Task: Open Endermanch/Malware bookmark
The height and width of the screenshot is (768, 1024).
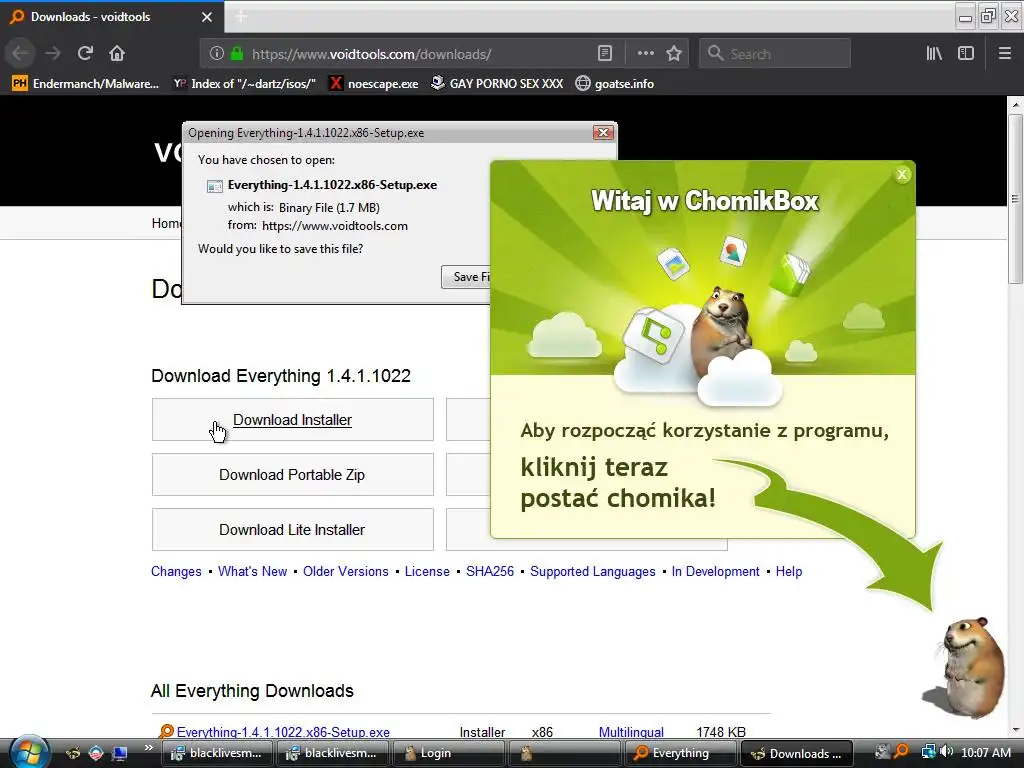Action: (85, 84)
